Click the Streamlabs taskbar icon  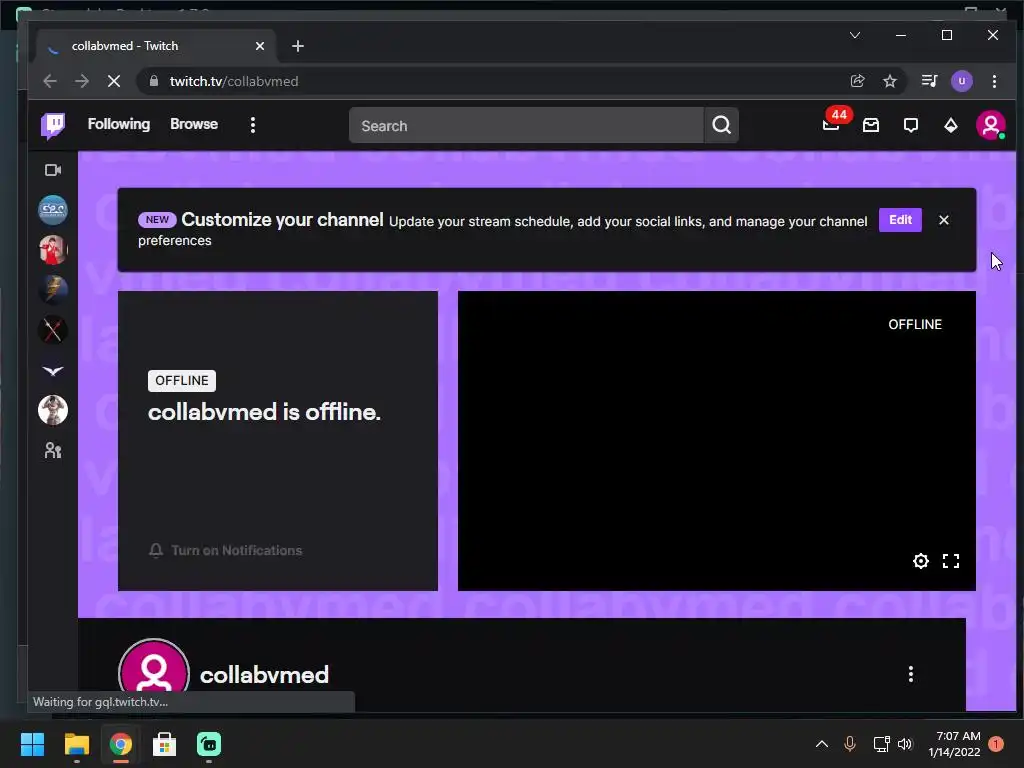pos(209,744)
